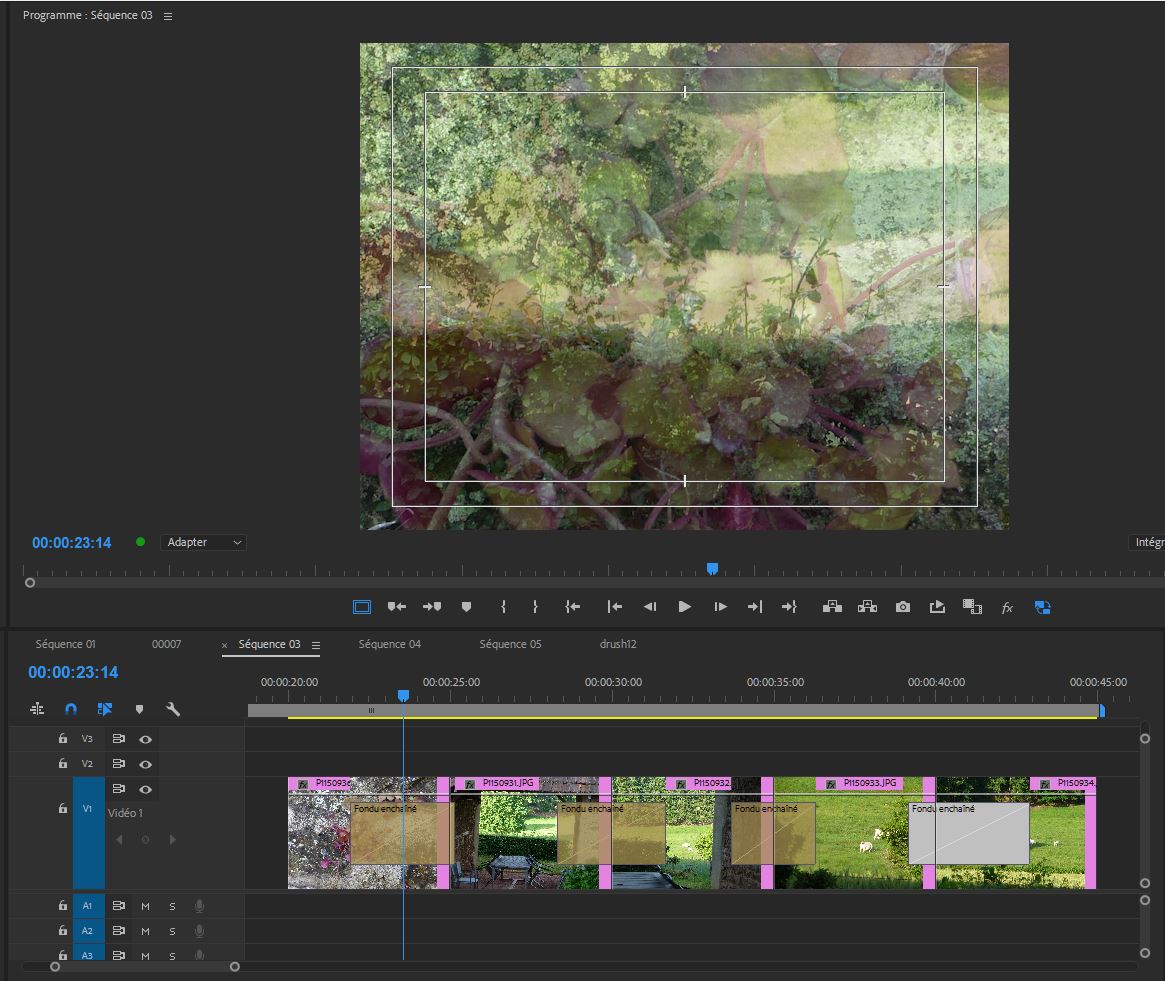Add a marker in the timeline panel
1165x981 pixels.
click(x=139, y=709)
